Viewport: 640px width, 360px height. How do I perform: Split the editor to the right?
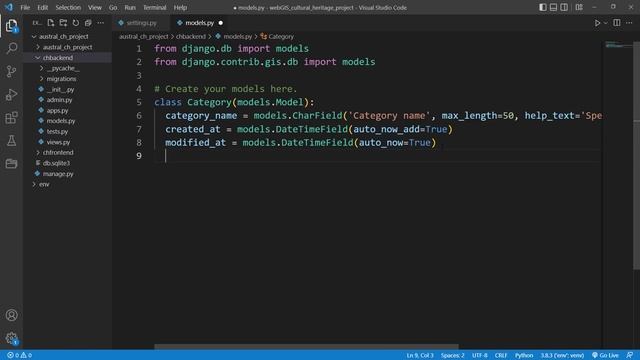pyautogui.click(x=617, y=23)
